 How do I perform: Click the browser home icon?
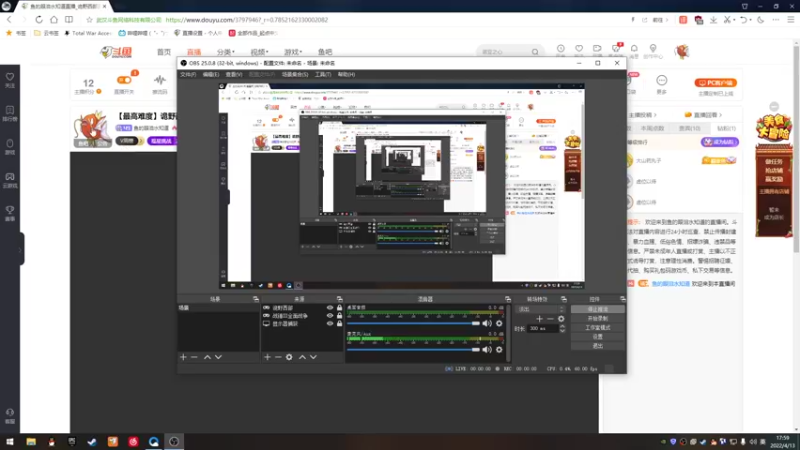tap(54, 20)
